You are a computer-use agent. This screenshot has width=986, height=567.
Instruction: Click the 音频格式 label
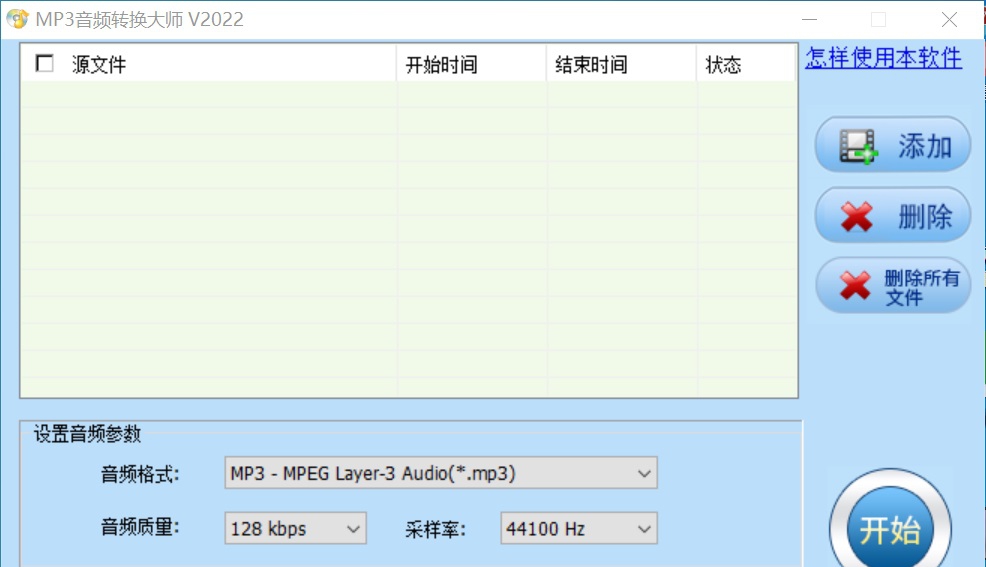(140, 474)
